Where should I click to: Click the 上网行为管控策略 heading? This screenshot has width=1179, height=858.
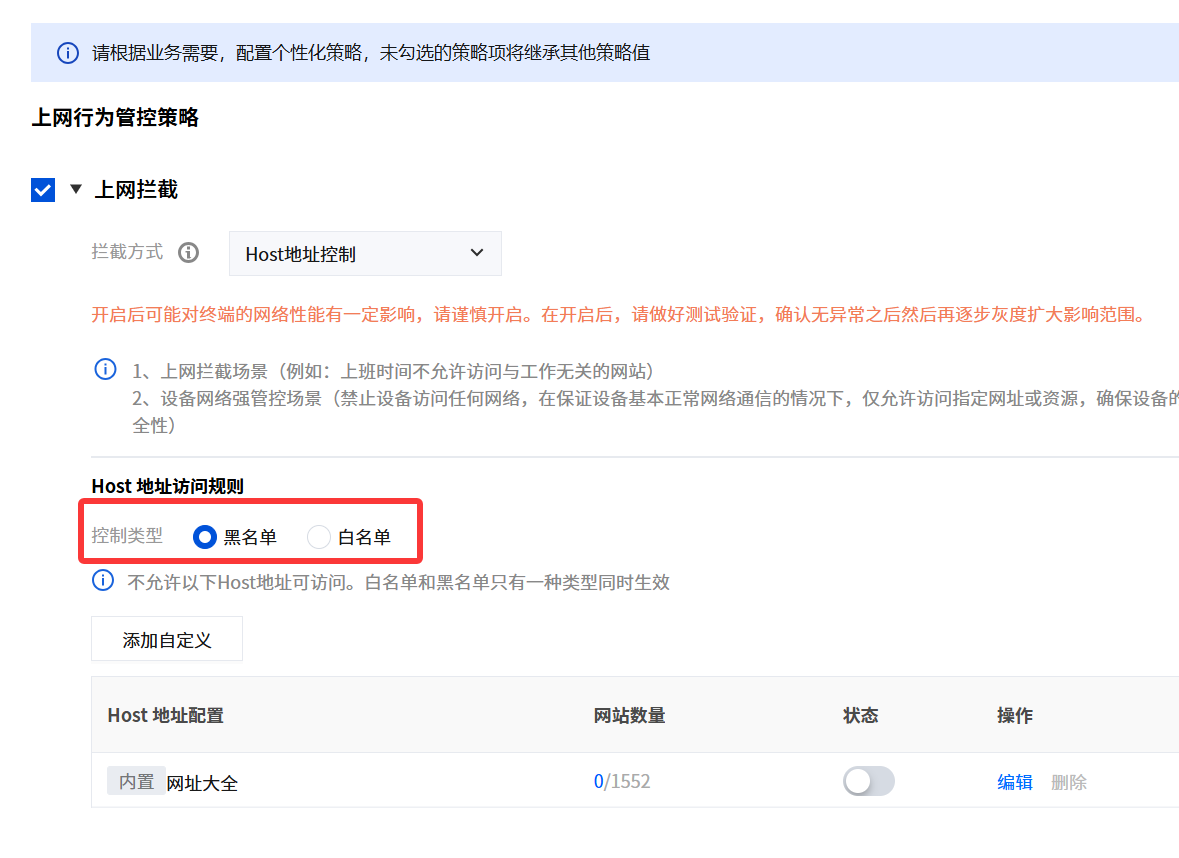115,117
